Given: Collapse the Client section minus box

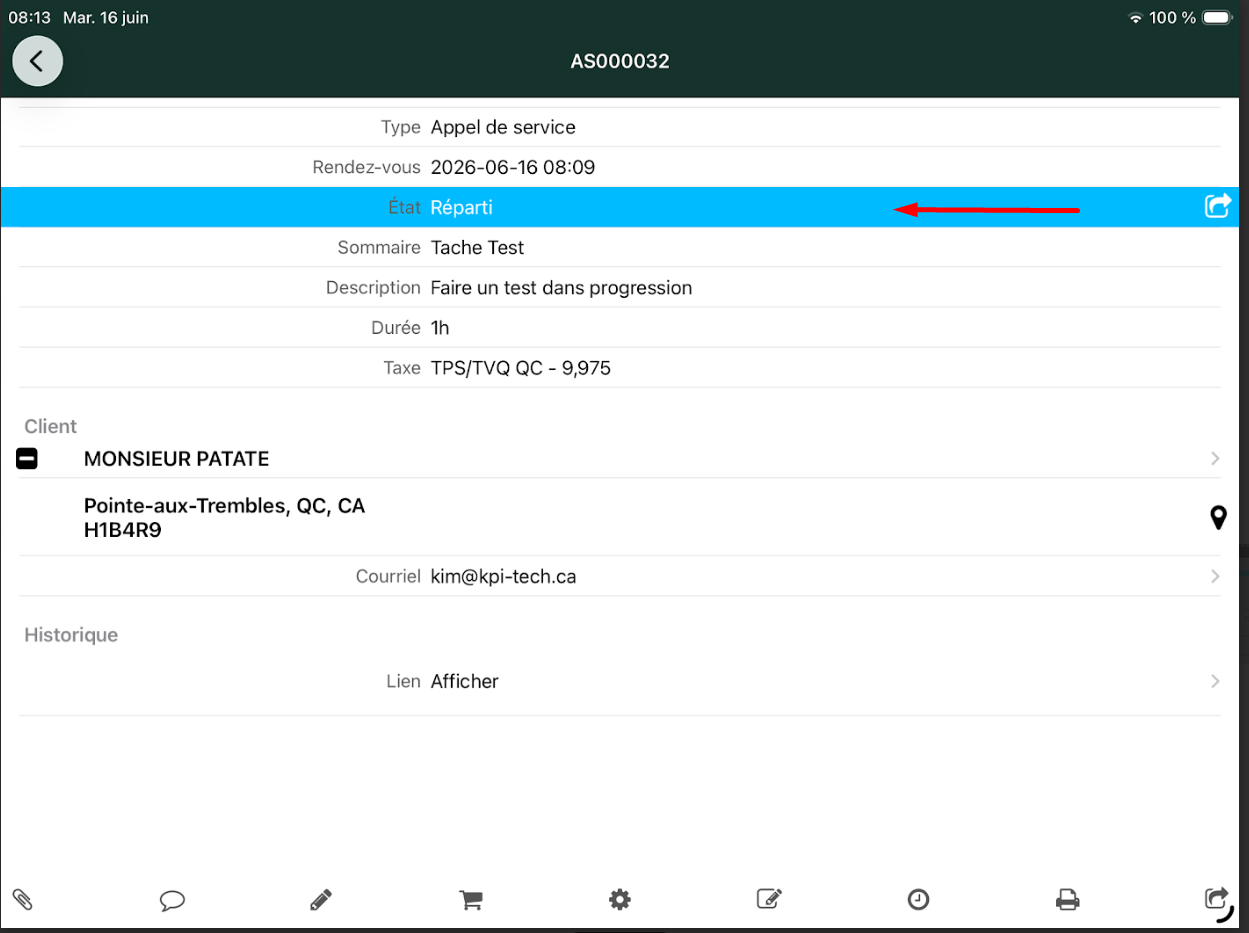Looking at the screenshot, I should click(x=27, y=459).
